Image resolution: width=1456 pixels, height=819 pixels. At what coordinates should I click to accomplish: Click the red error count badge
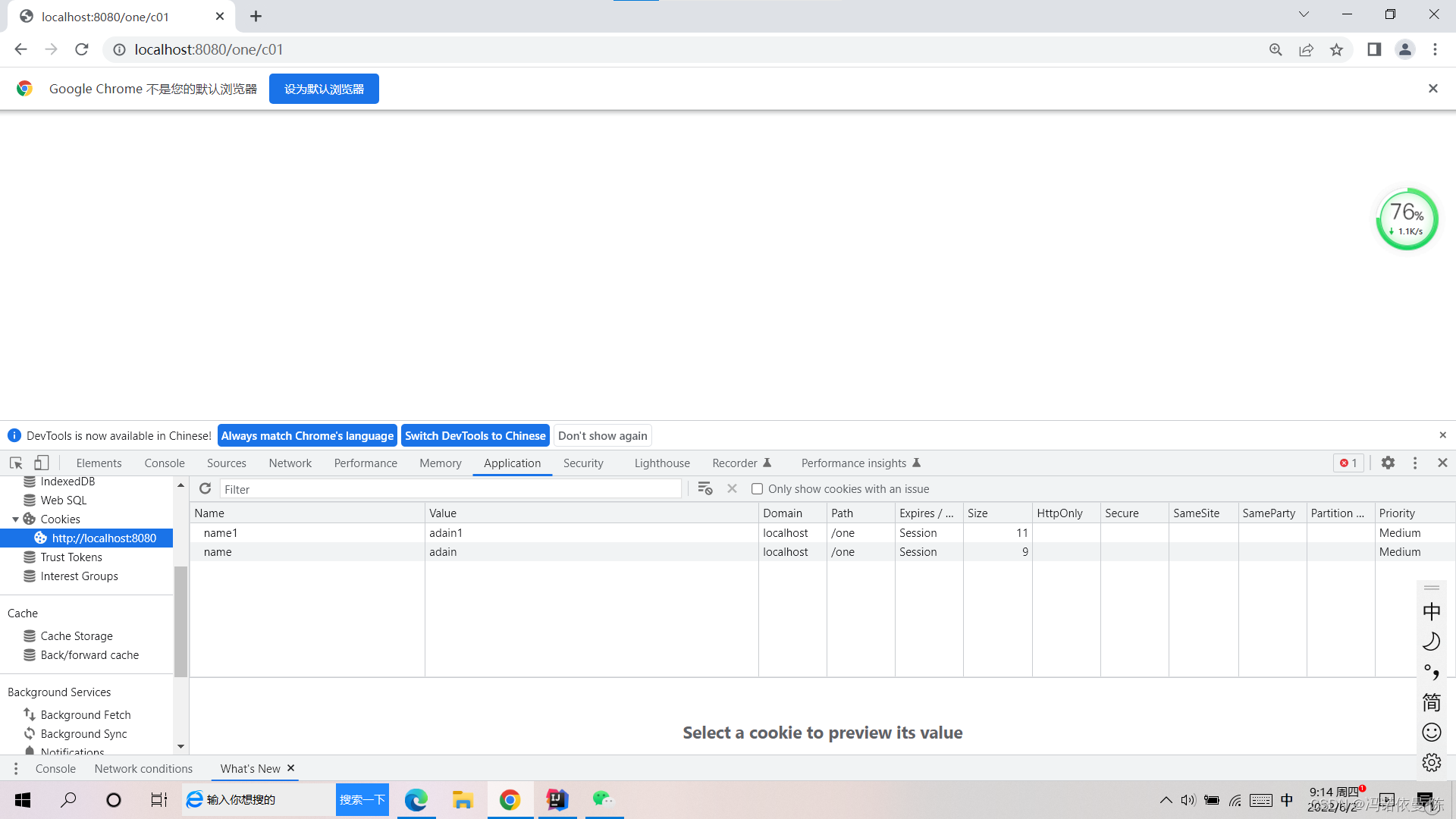[1348, 463]
